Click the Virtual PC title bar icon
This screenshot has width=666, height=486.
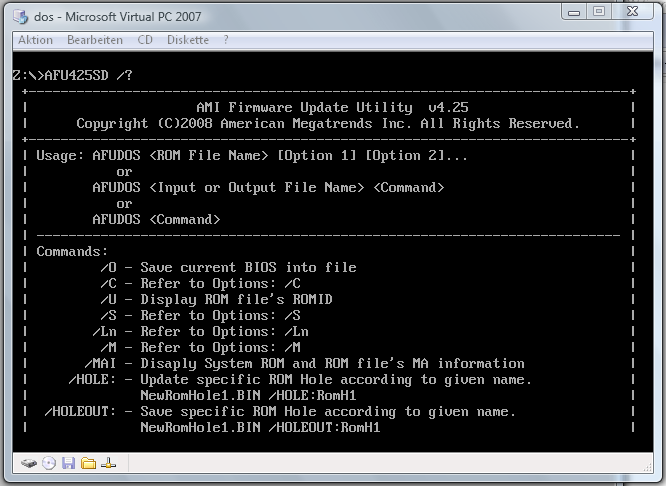[x=20, y=17]
